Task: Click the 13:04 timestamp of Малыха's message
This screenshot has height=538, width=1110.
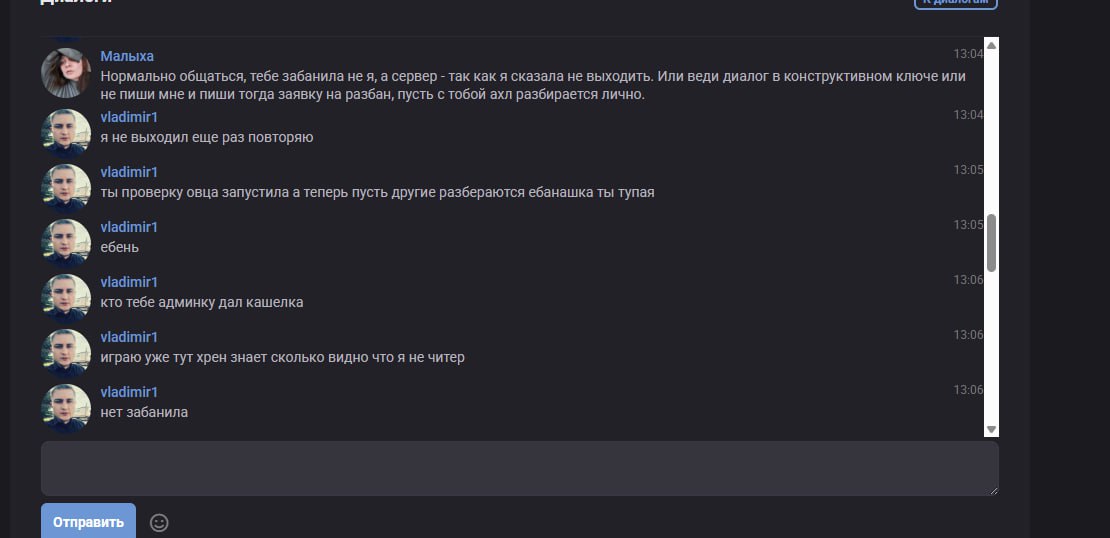Action: click(968, 54)
